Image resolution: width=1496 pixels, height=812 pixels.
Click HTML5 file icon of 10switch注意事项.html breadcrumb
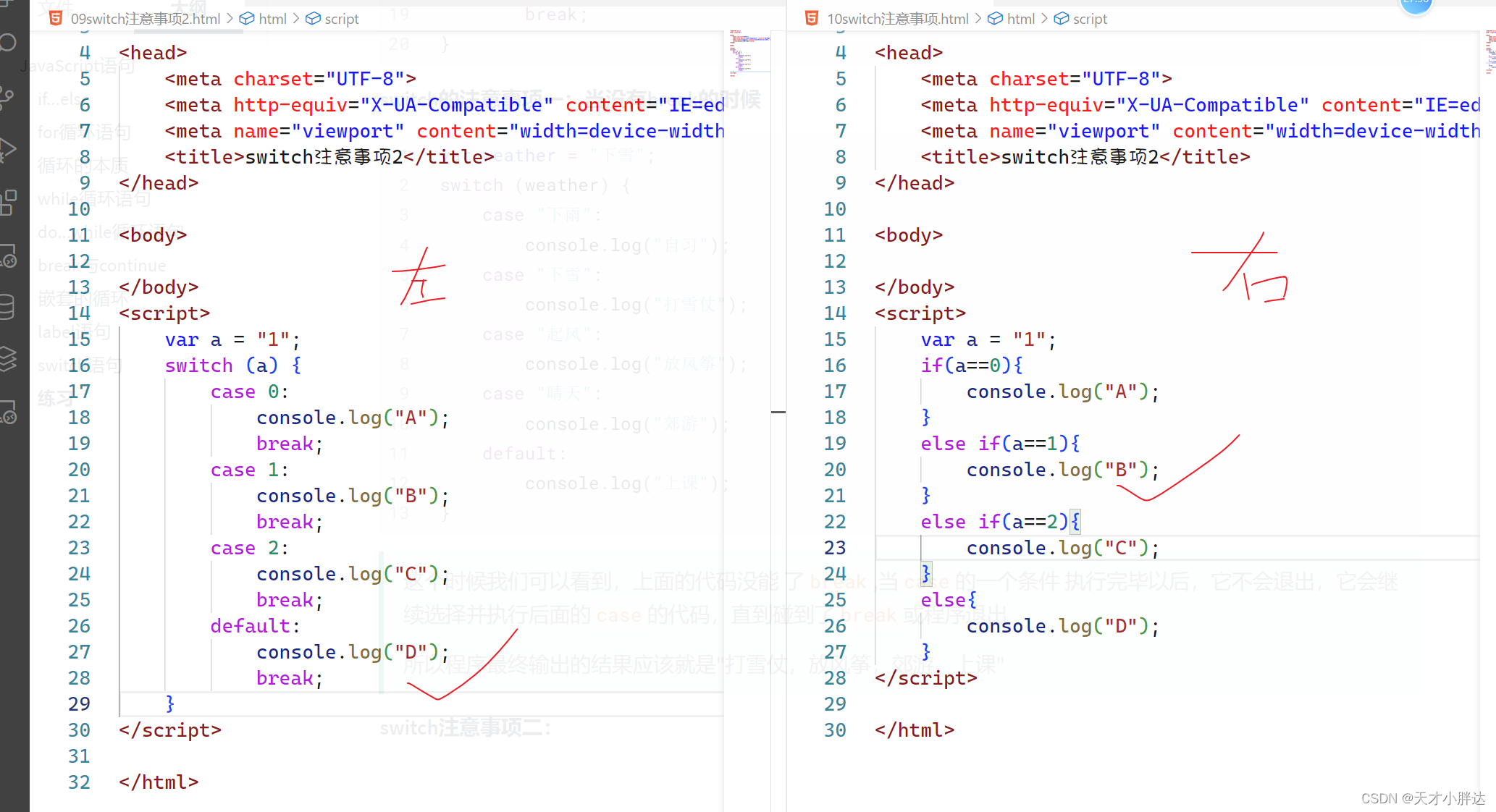812,19
